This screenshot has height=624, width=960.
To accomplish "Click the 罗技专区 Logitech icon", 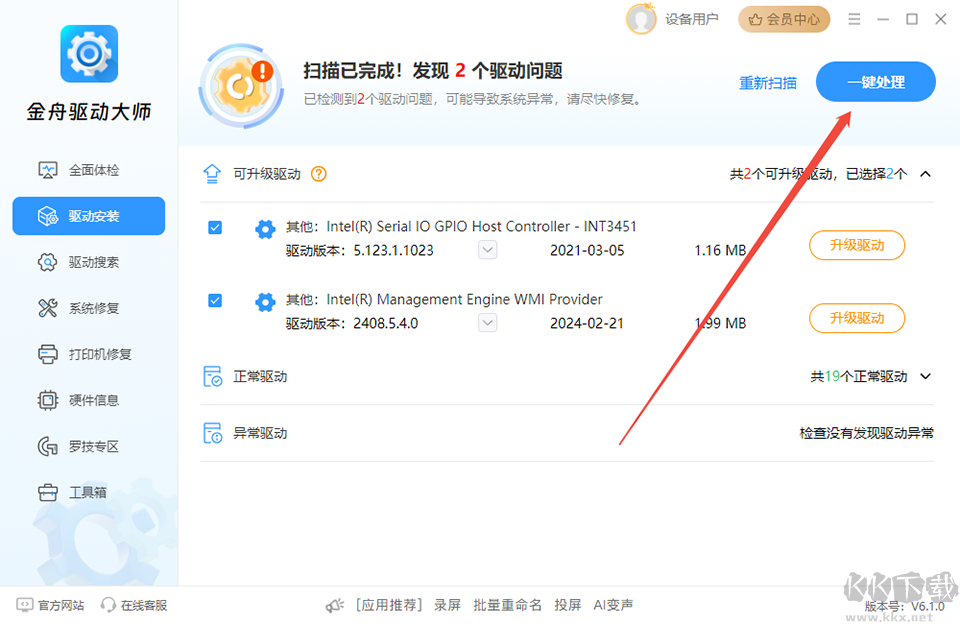I will tap(48, 446).
